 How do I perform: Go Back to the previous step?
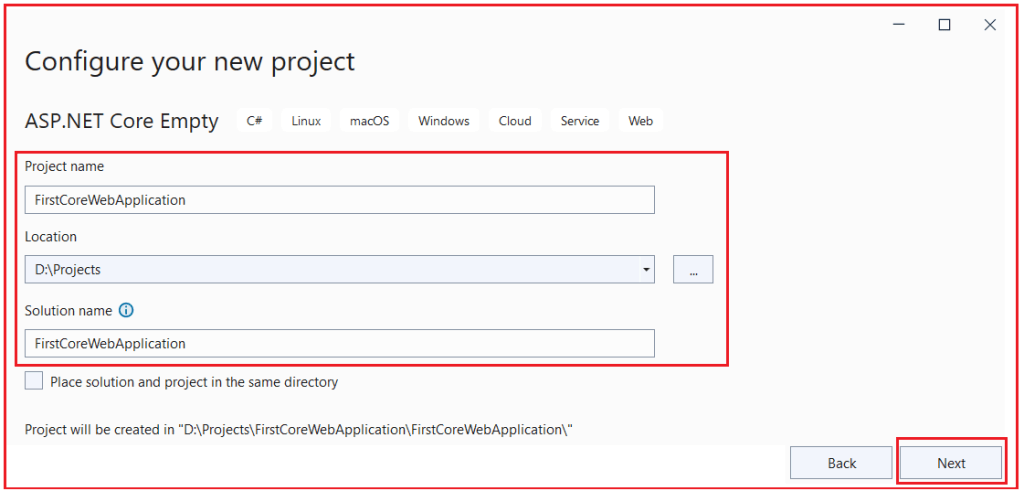point(841,463)
